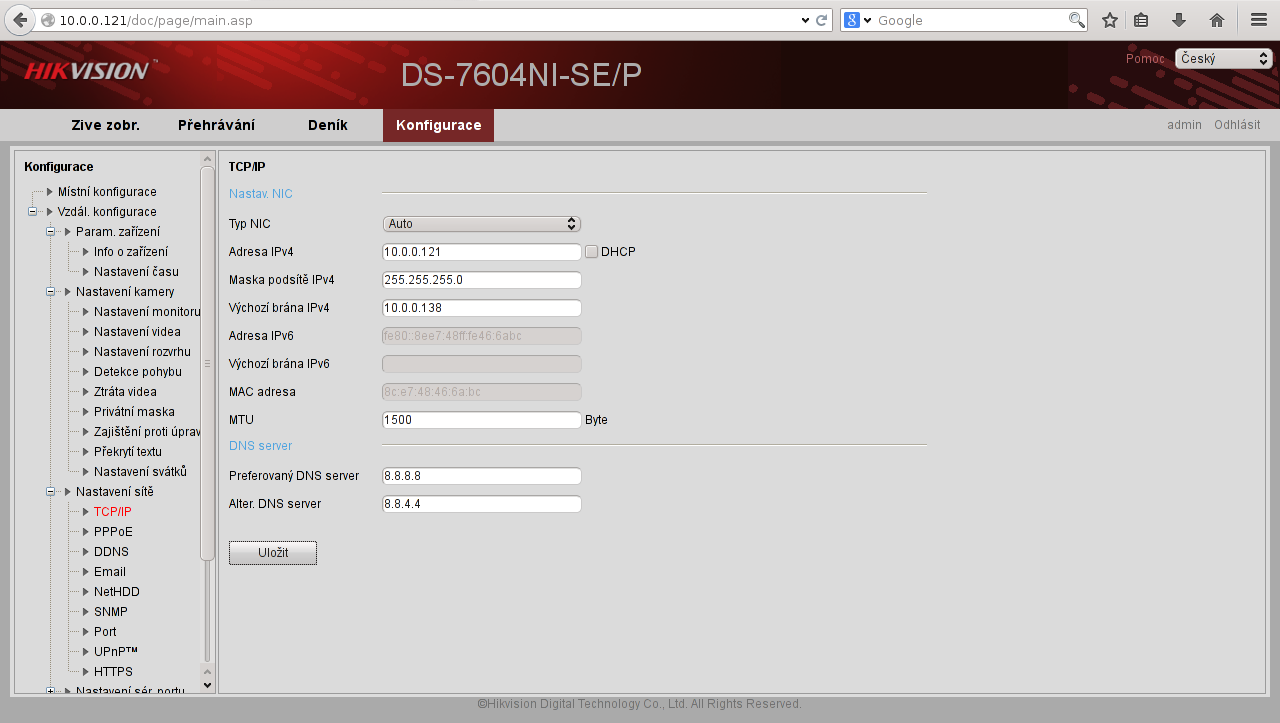Enable the DHCP checkbox
The height and width of the screenshot is (723, 1280).
coord(592,252)
